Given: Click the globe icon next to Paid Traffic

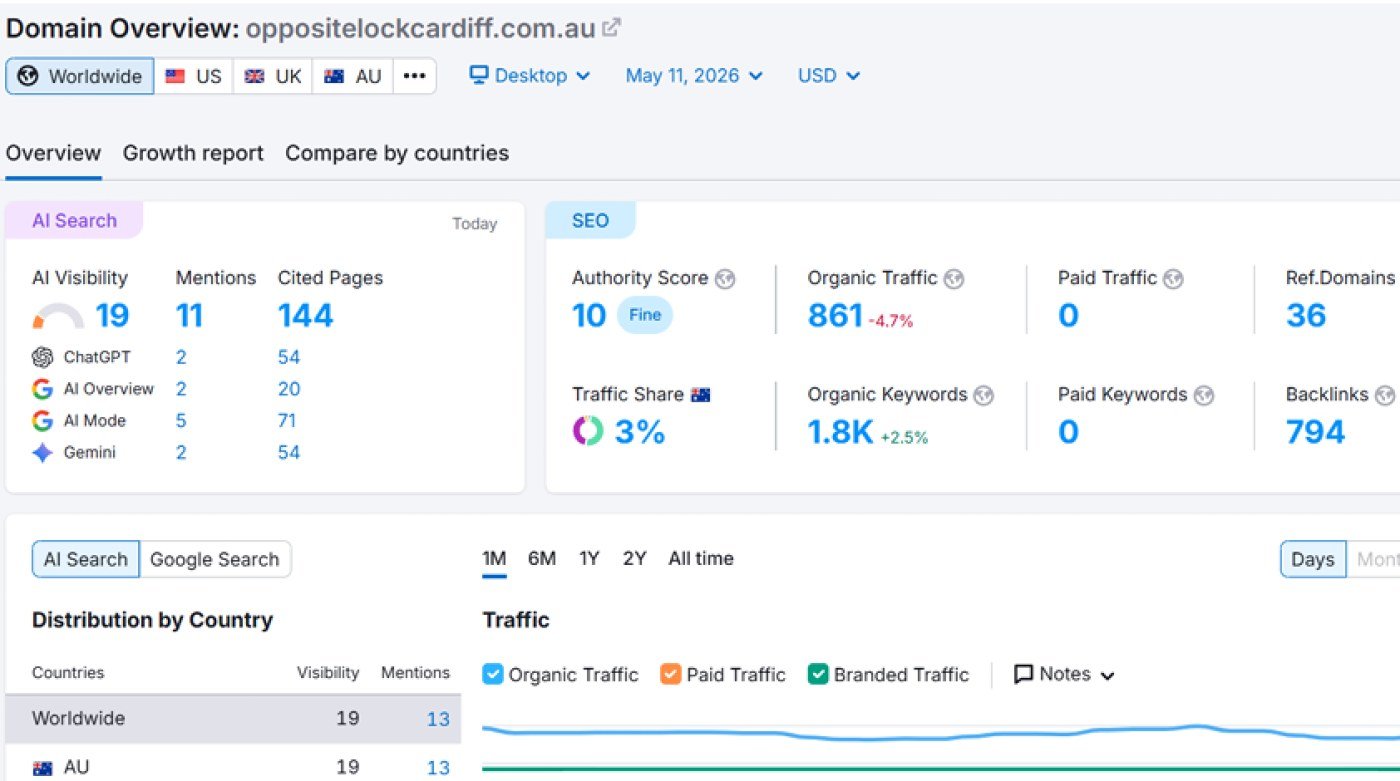Looking at the screenshot, I should click(x=1173, y=279).
